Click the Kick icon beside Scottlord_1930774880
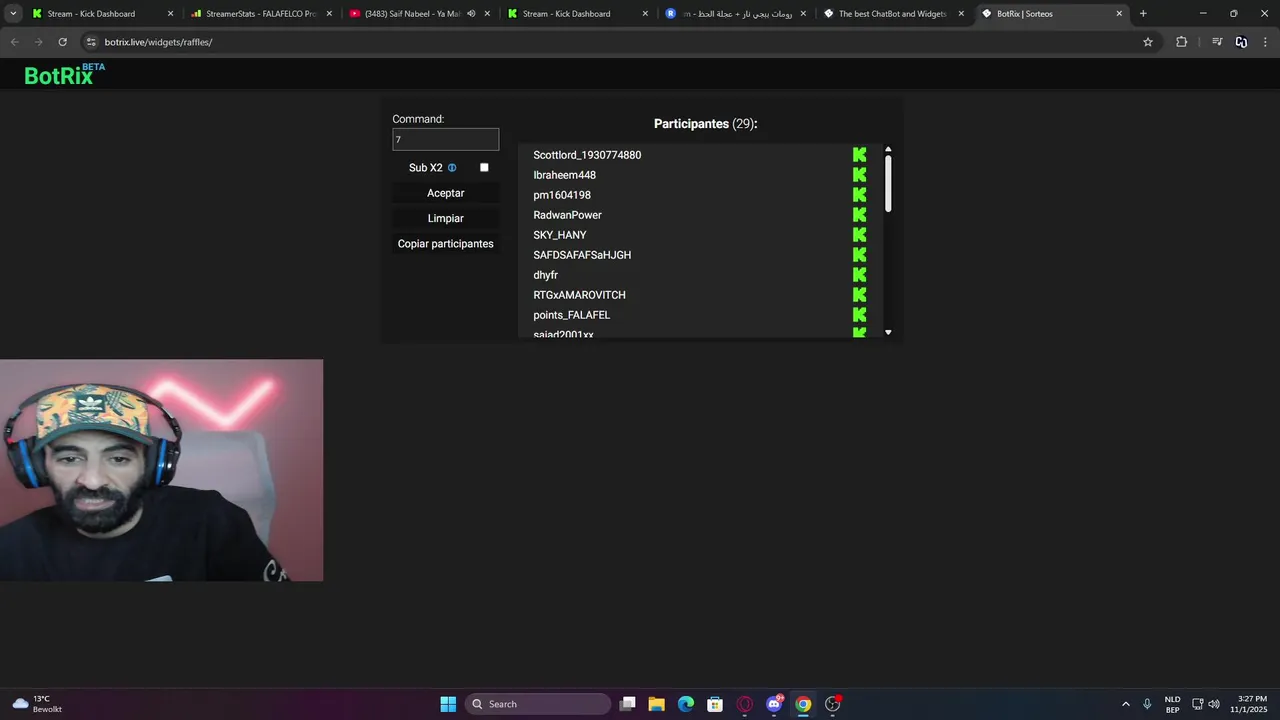This screenshot has height=720, width=1280. coord(859,155)
